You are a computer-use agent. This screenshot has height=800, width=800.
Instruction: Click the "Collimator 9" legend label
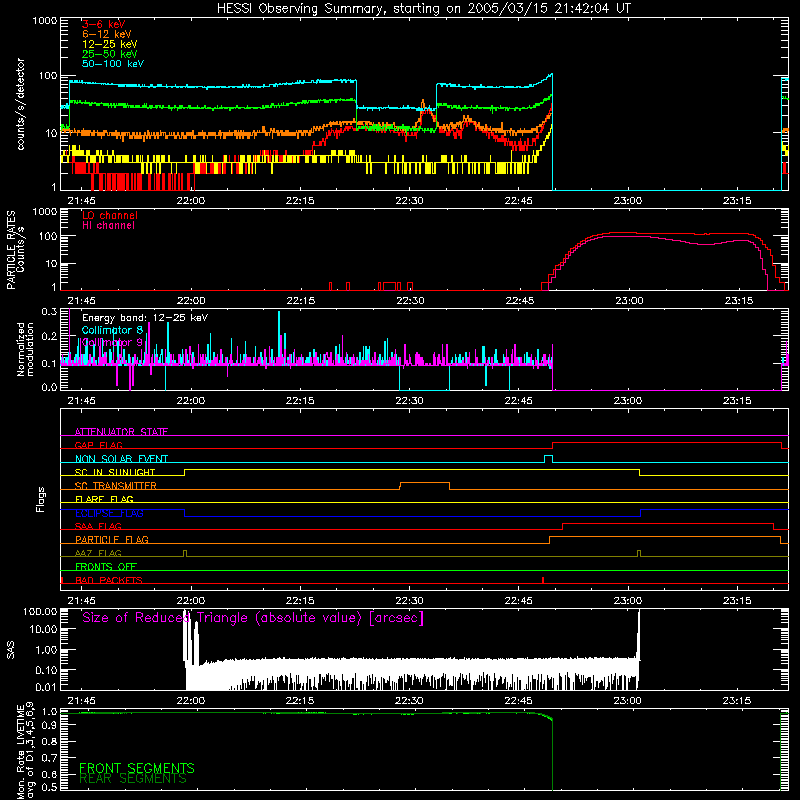[112, 342]
